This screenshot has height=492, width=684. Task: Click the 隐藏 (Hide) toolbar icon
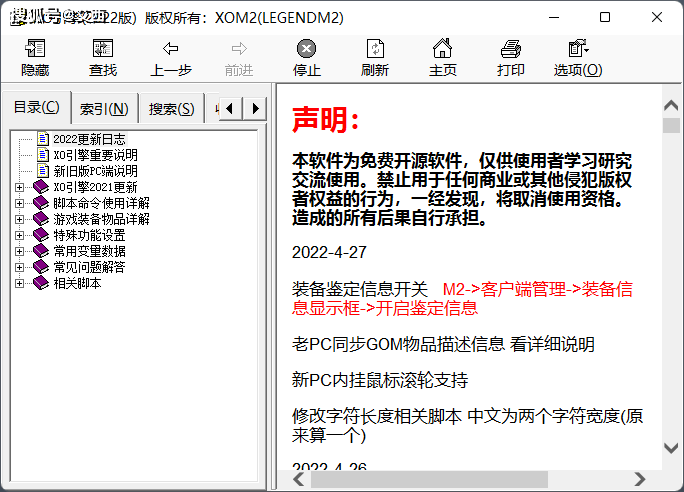tap(35, 58)
